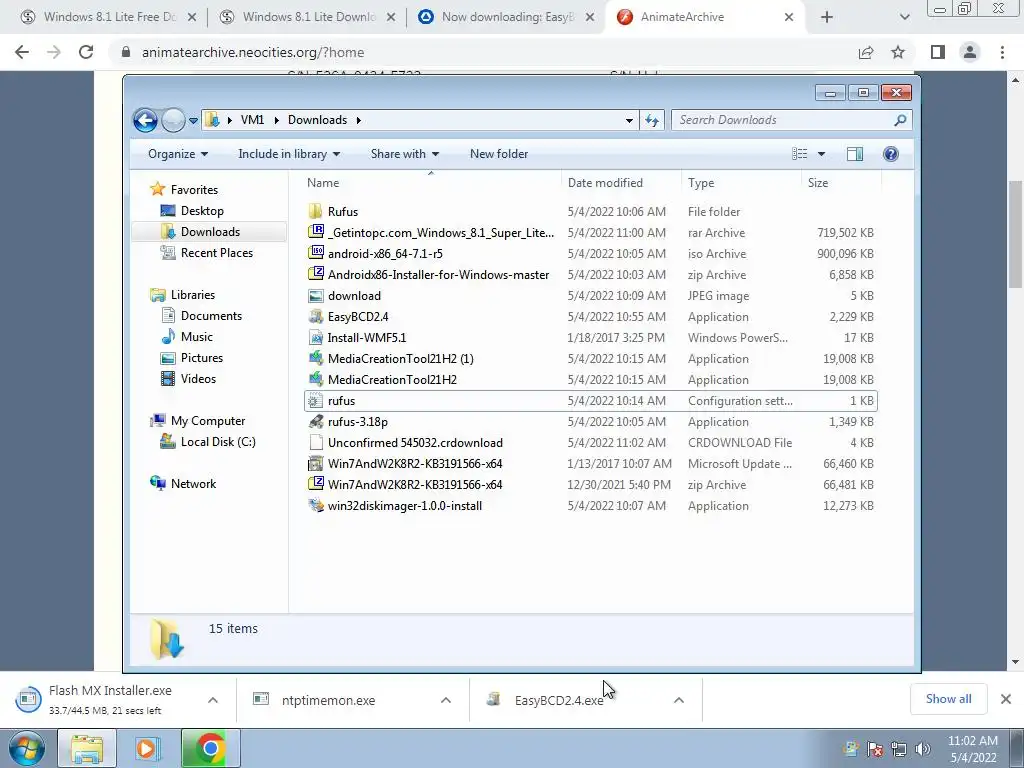The height and width of the screenshot is (768, 1024).
Task: Open the Action Center flag icon
Action: (x=874, y=749)
